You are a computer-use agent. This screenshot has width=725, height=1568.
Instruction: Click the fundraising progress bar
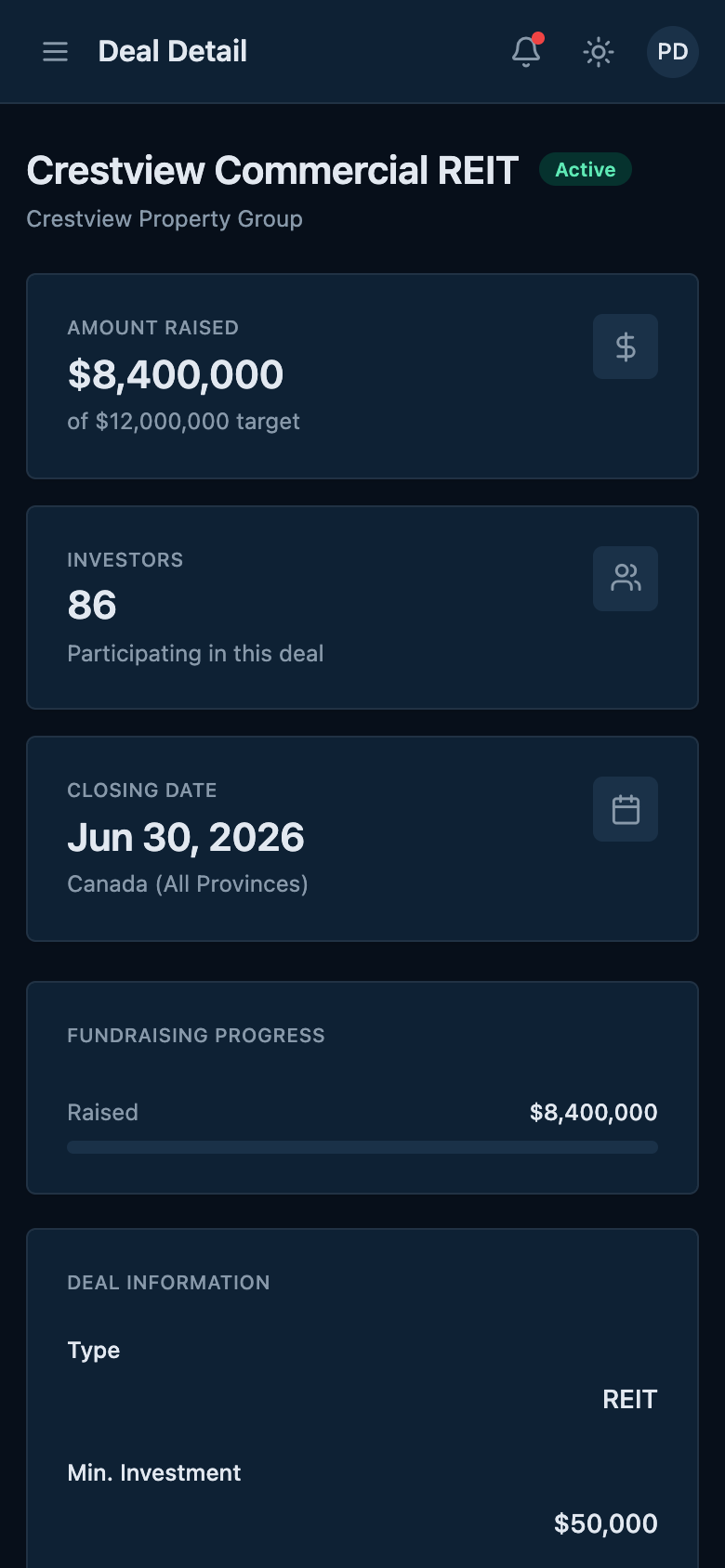tap(362, 1147)
